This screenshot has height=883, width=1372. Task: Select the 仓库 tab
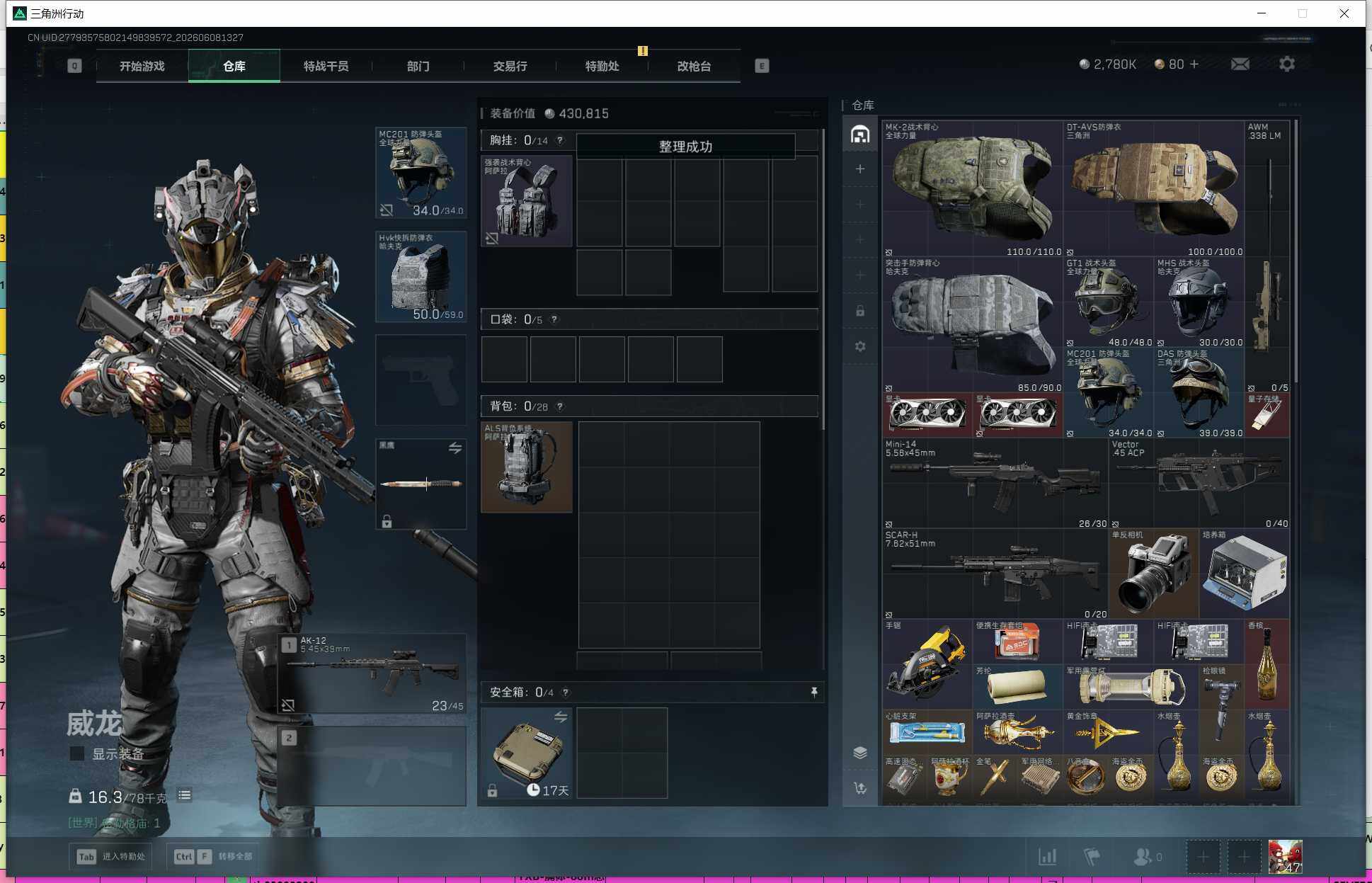(234, 66)
